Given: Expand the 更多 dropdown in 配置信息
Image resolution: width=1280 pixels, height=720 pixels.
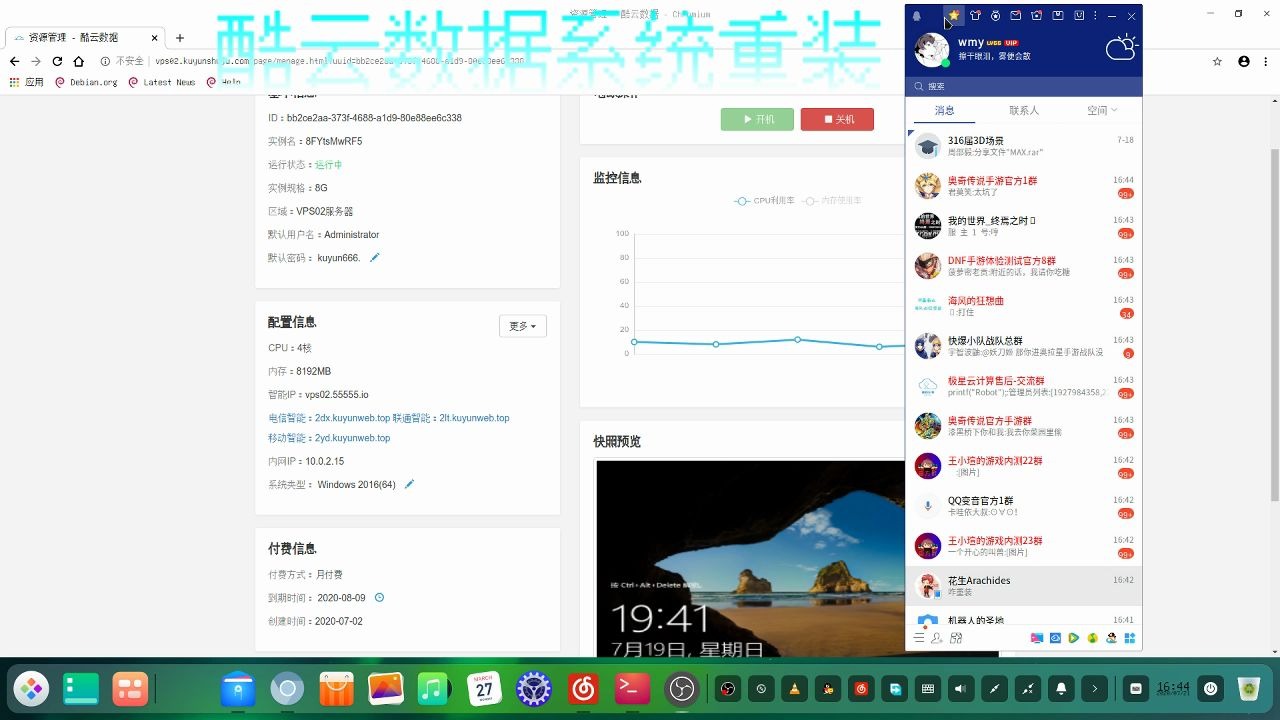Looking at the screenshot, I should coord(523,326).
